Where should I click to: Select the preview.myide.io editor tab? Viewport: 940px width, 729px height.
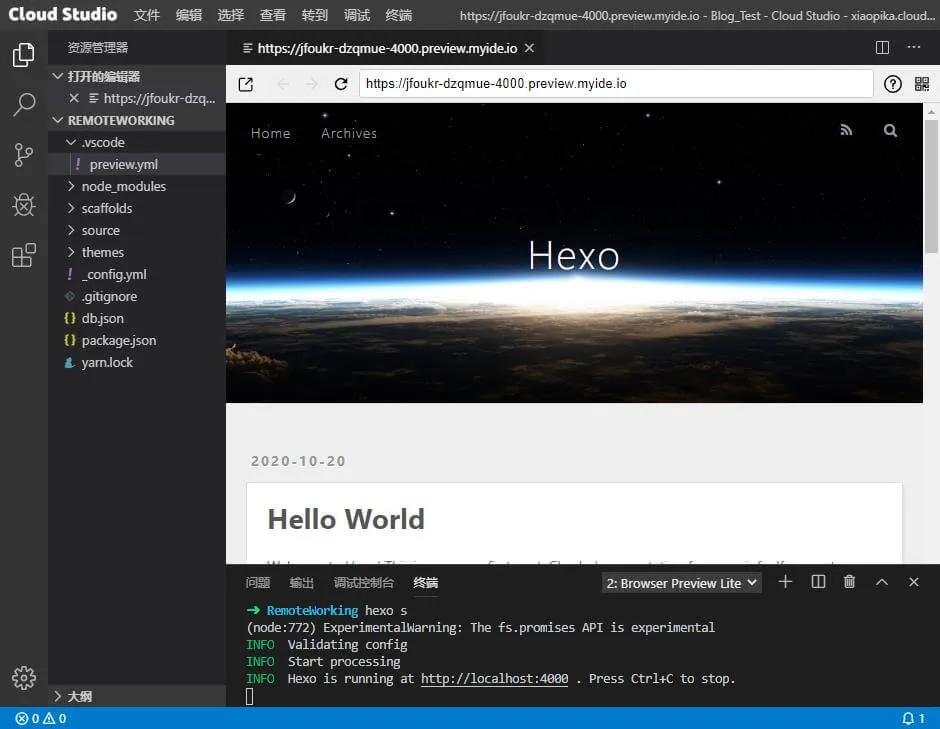[387, 48]
